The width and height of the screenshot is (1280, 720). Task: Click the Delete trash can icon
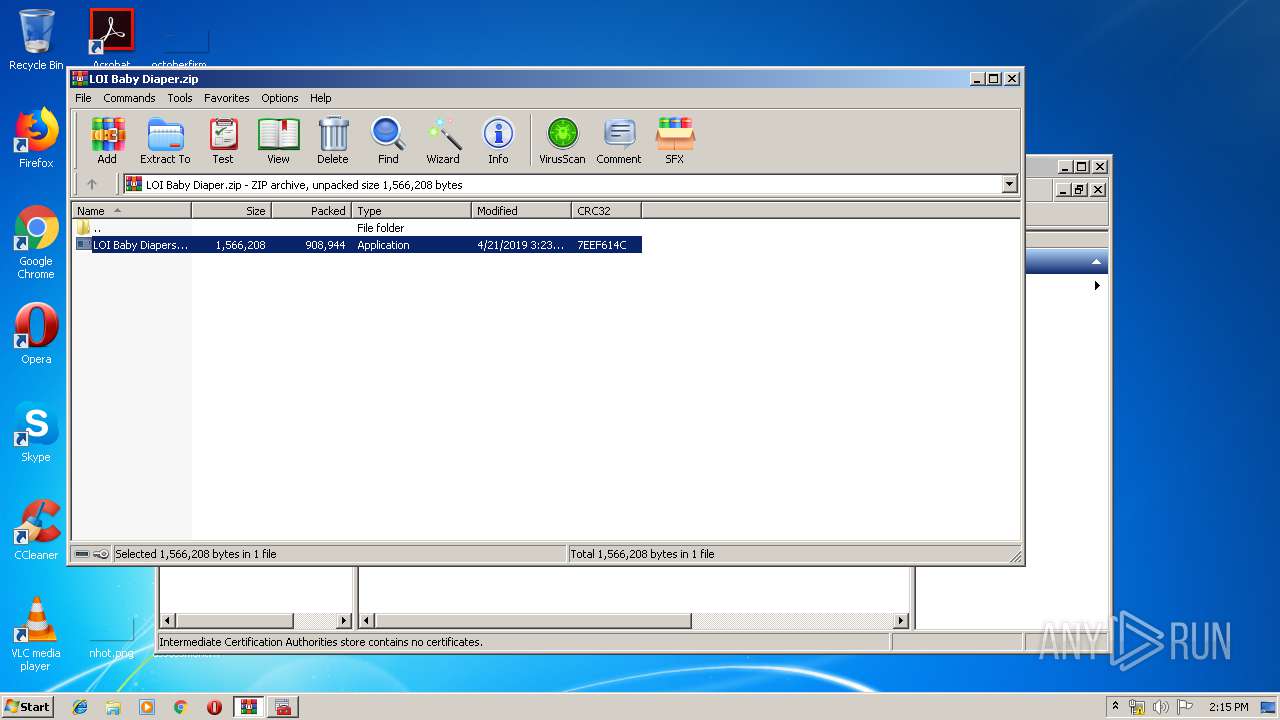[x=333, y=141]
